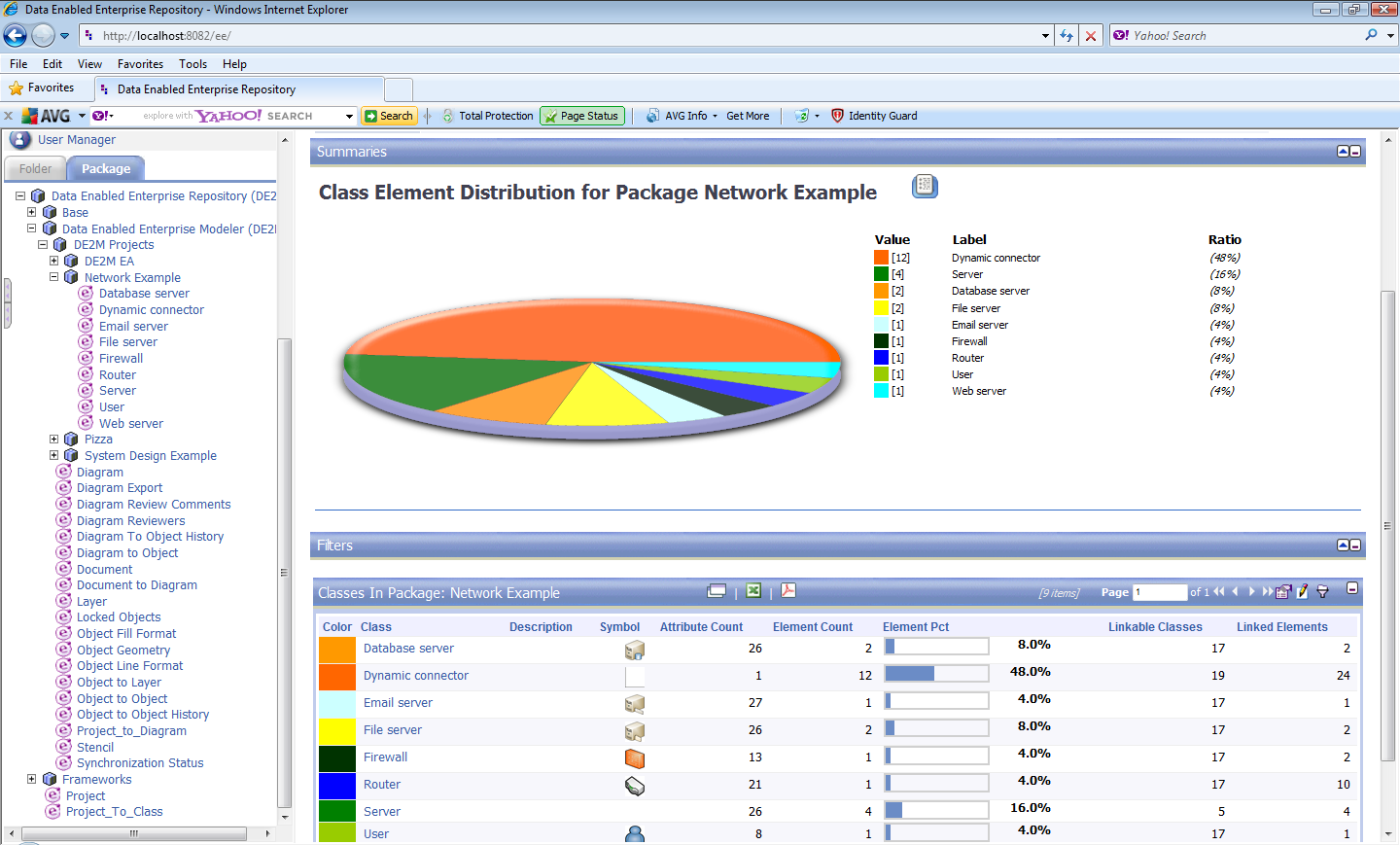
Task: Click the left tree horizontal scrollbar
Action: 134,833
